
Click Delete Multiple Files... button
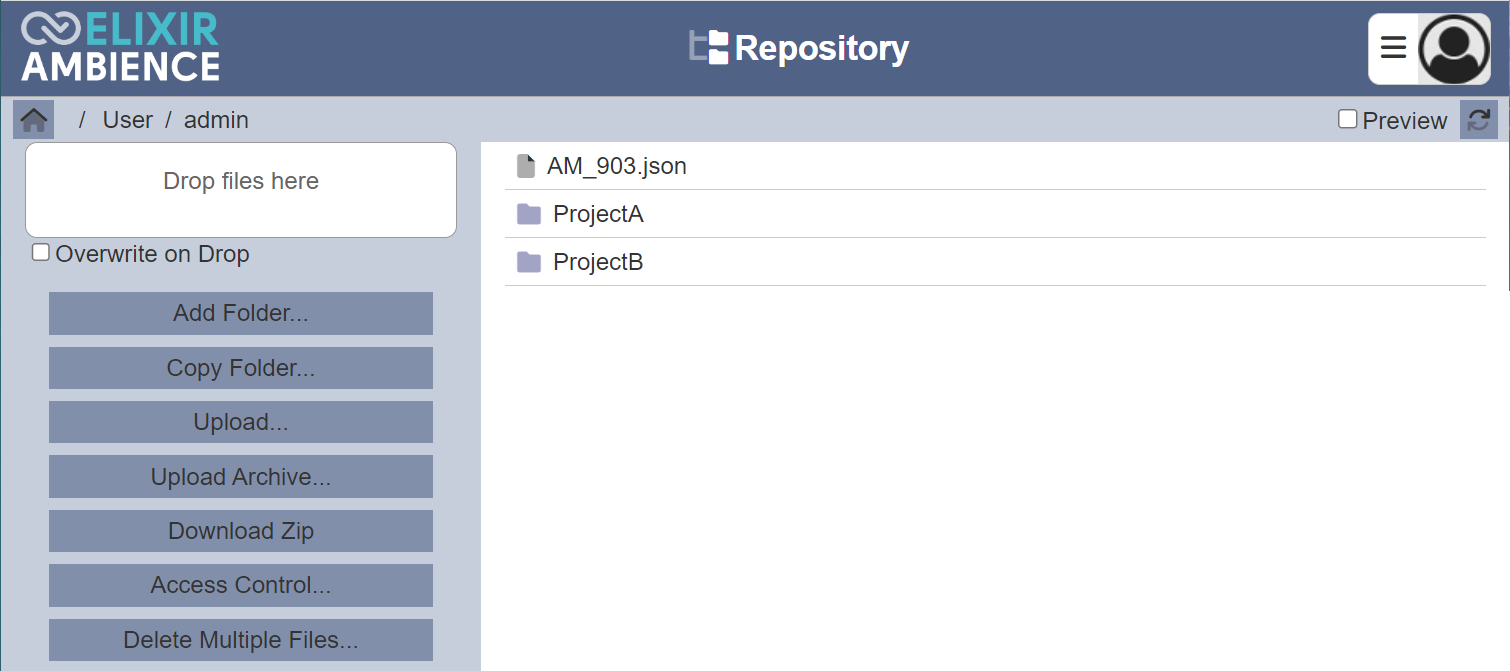tap(241, 640)
